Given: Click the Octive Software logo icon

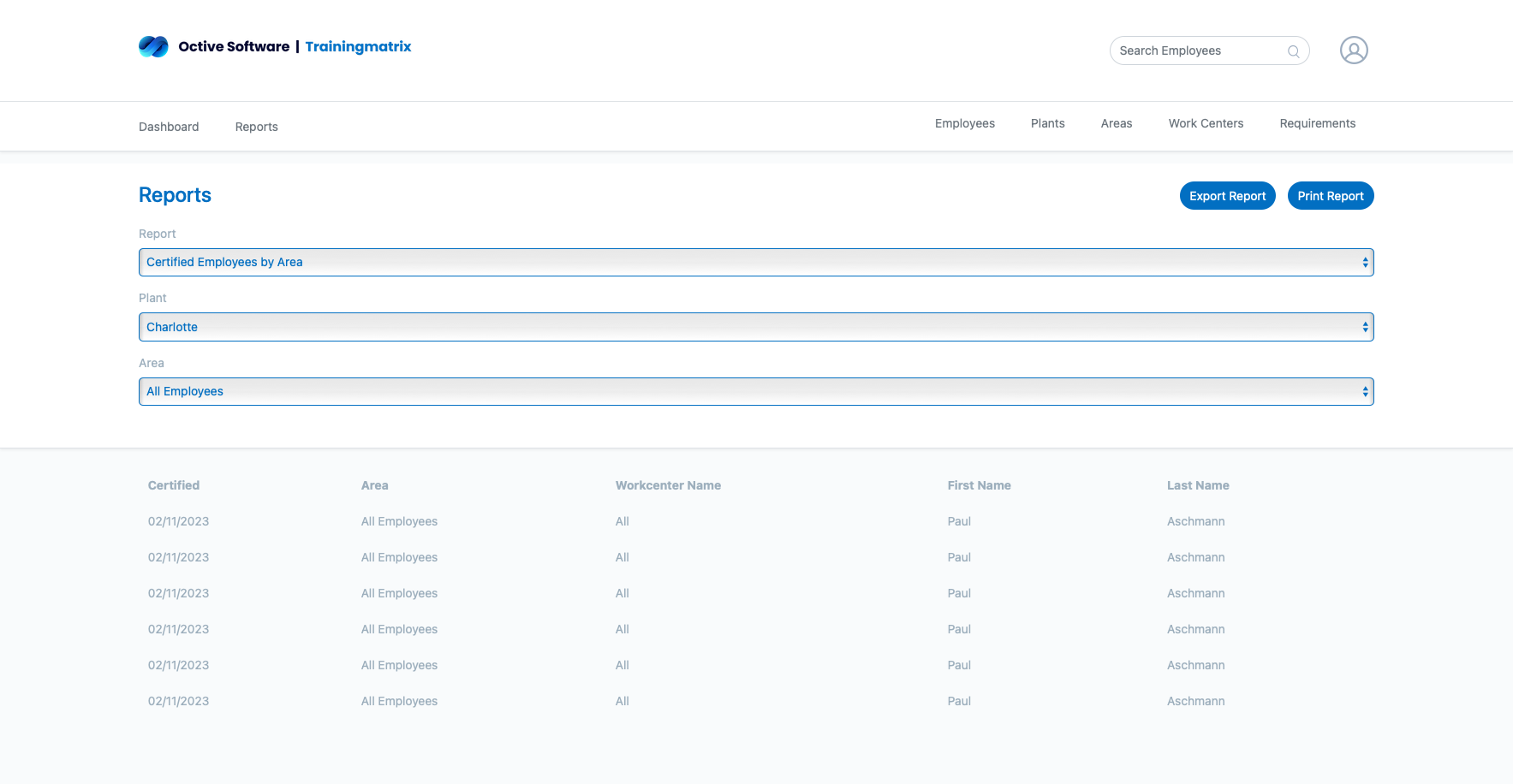Looking at the screenshot, I should 153,46.
